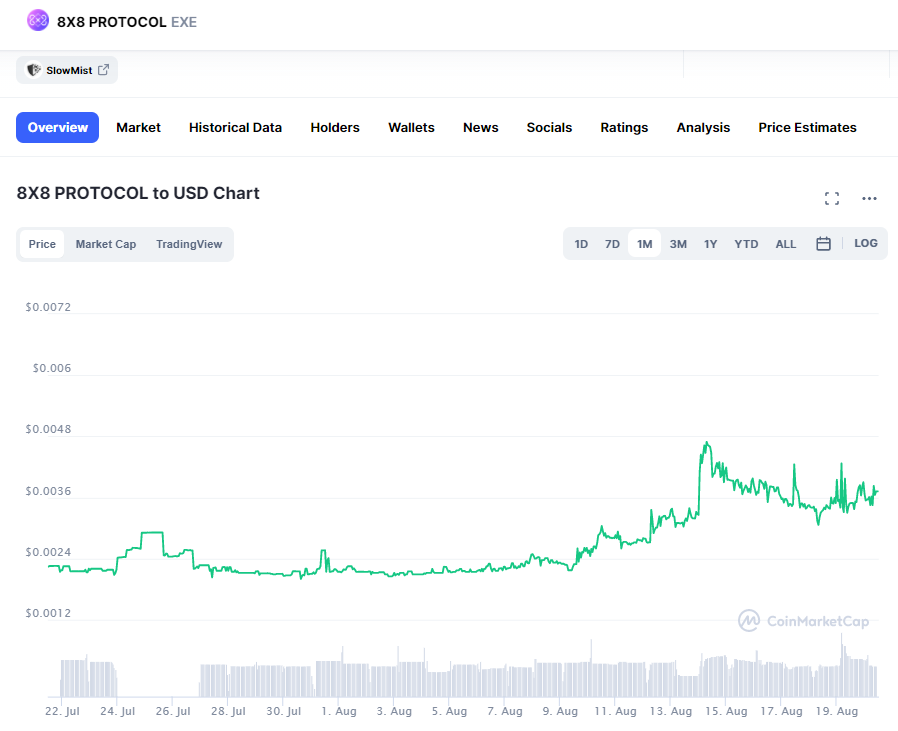Click the 7. Aug date label
This screenshot has height=731, width=898.
(505, 711)
